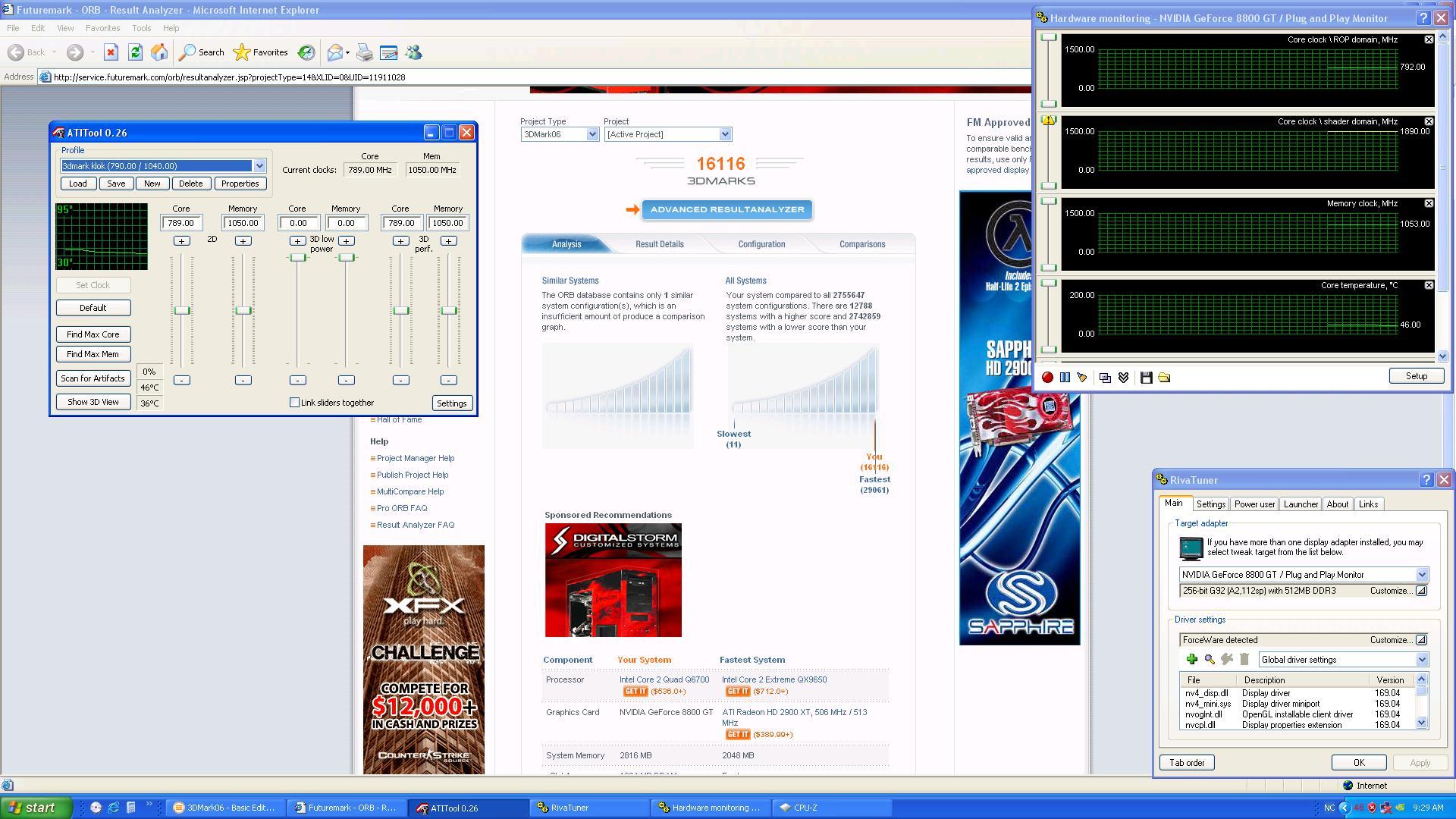1456x819 pixels.
Task: Click the target adapter Customize triangle button
Action: 1421,591
